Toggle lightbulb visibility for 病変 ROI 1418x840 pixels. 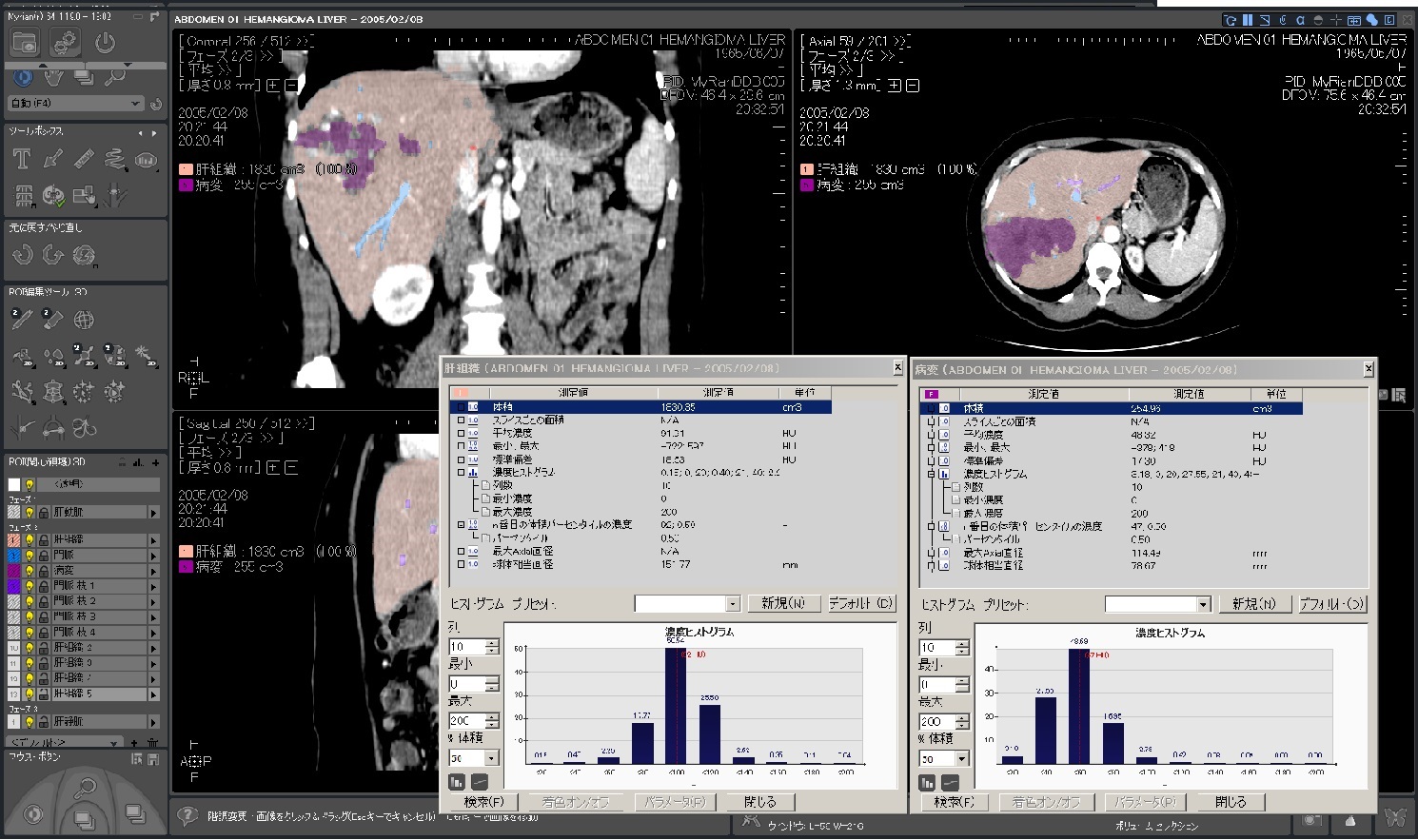coord(30,571)
